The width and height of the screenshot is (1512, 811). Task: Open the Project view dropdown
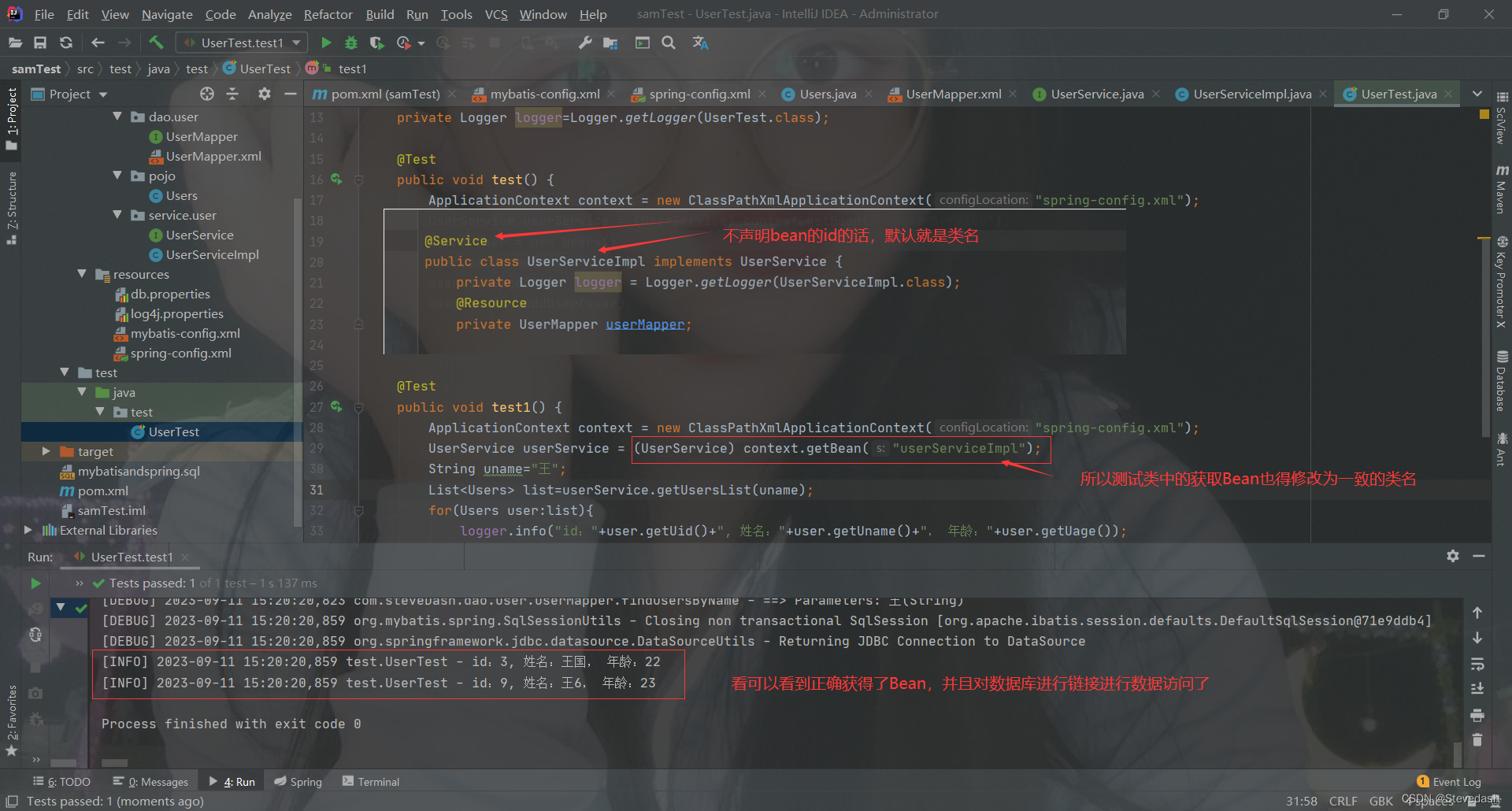click(69, 94)
